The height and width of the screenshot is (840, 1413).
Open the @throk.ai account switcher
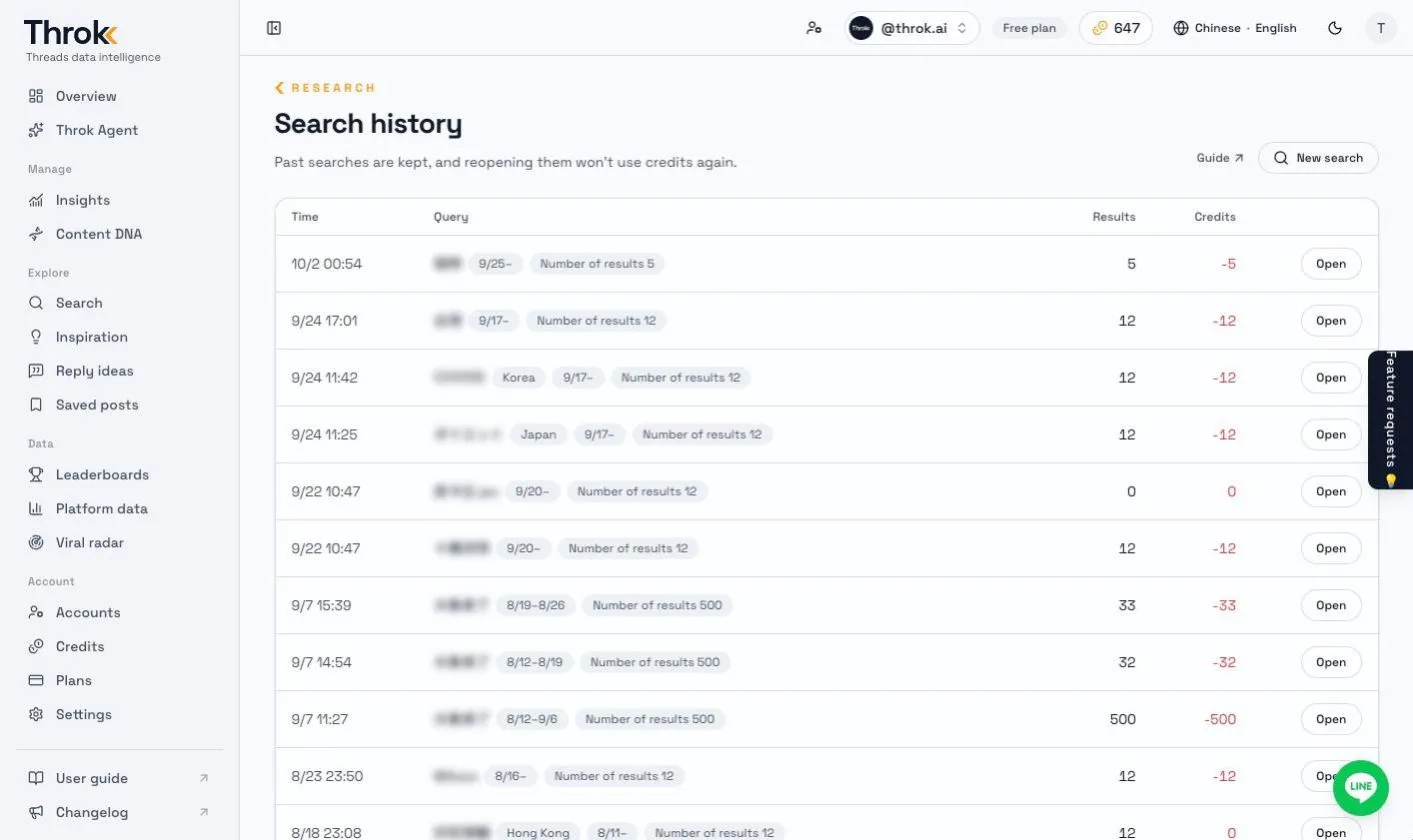click(913, 28)
